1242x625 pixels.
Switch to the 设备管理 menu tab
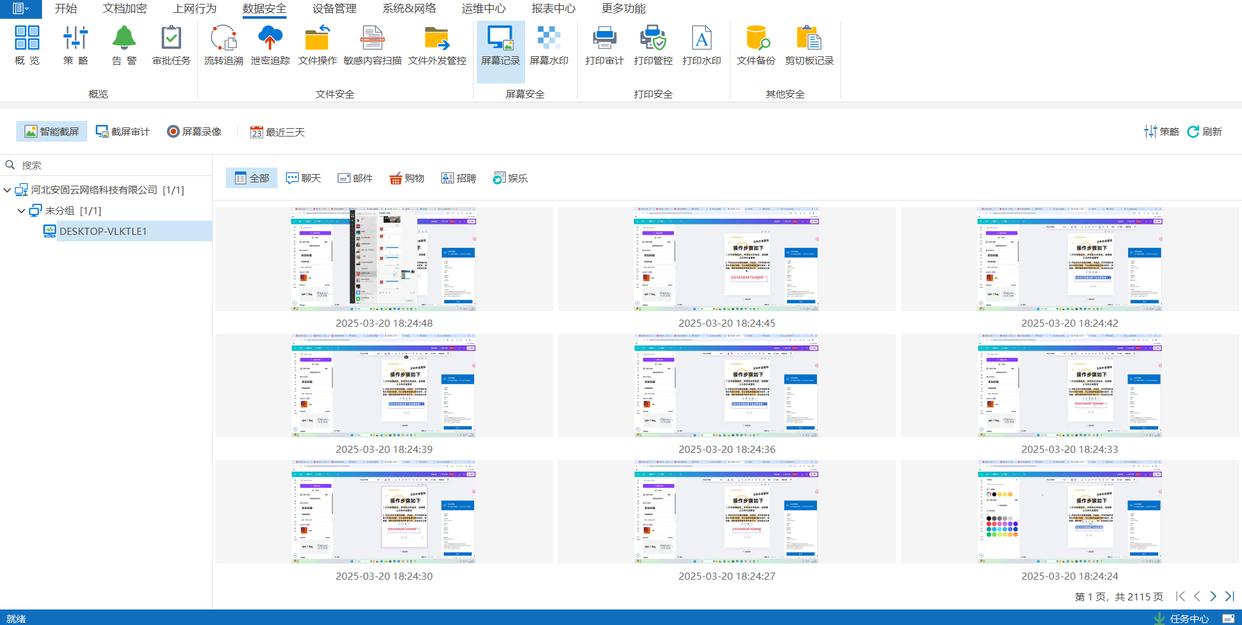coord(334,9)
